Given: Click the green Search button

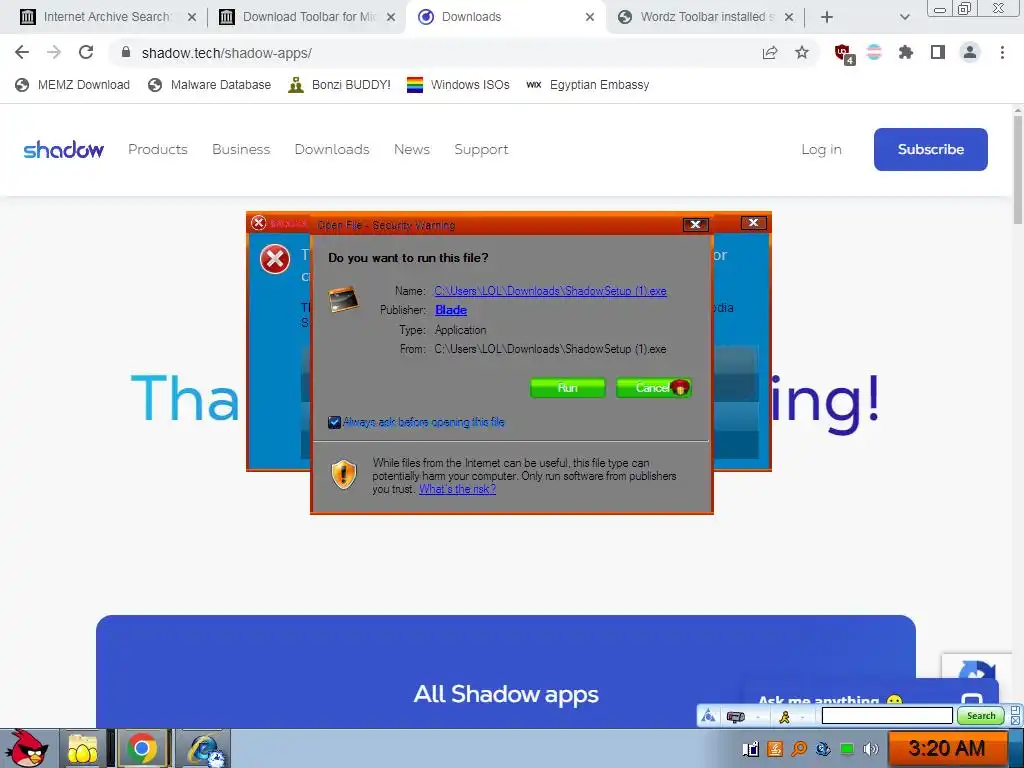Looking at the screenshot, I should 981,716.
